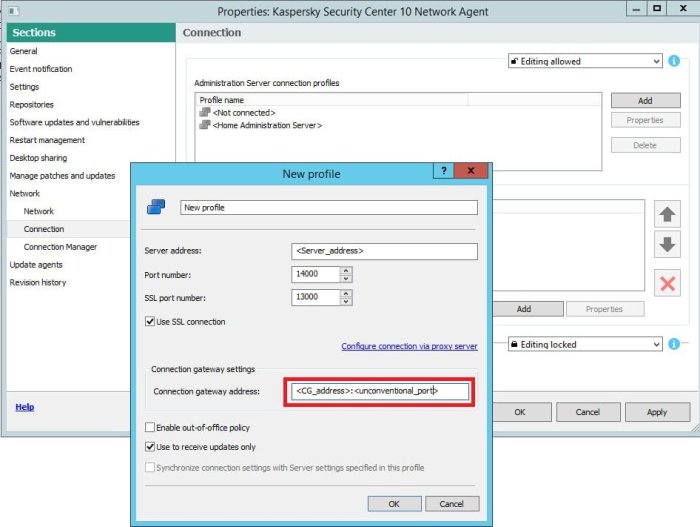Click OK in New profile dialog
The width and height of the screenshot is (700, 527).
[x=394, y=504]
